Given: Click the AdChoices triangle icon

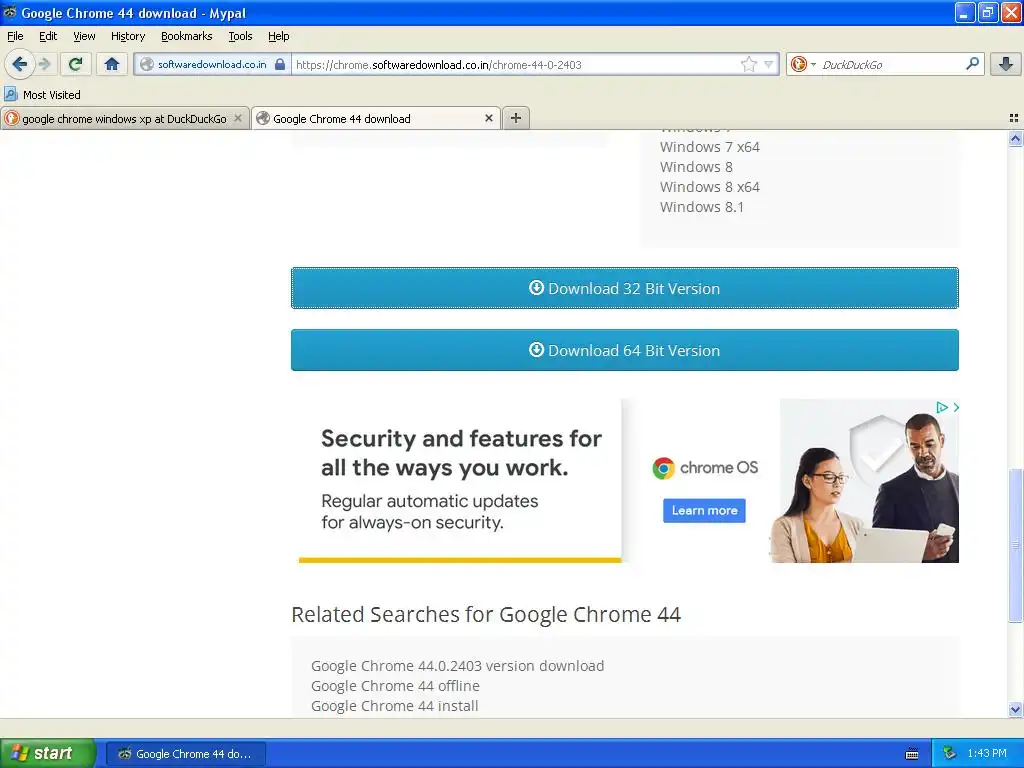Looking at the screenshot, I should click(942, 408).
